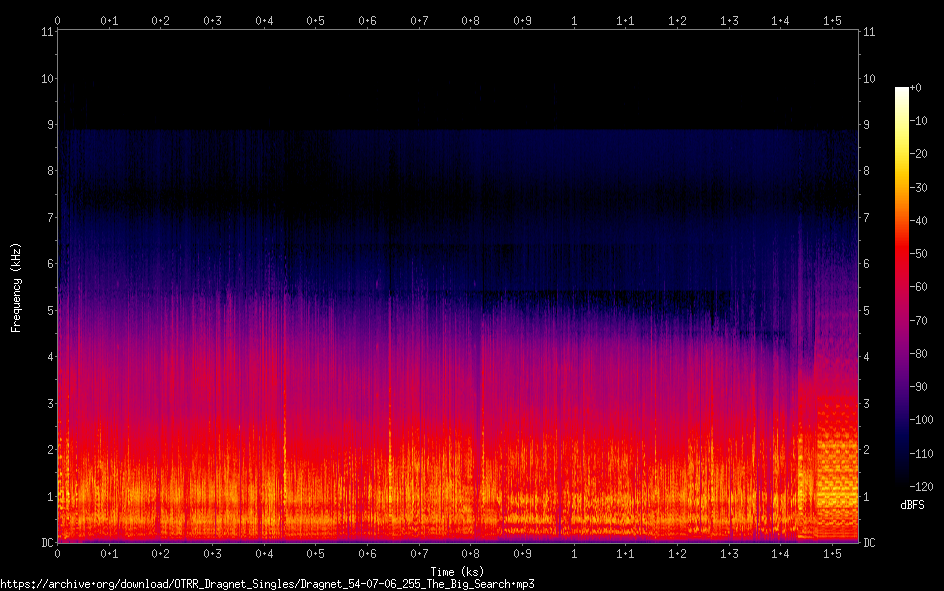Screen dimensions: 944x591
Task: Click the 1 tick on bottom time axis
Action: click(x=574, y=553)
